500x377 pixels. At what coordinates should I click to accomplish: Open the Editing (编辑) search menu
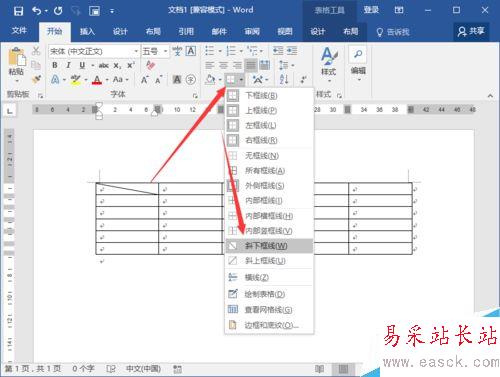[x=358, y=64]
